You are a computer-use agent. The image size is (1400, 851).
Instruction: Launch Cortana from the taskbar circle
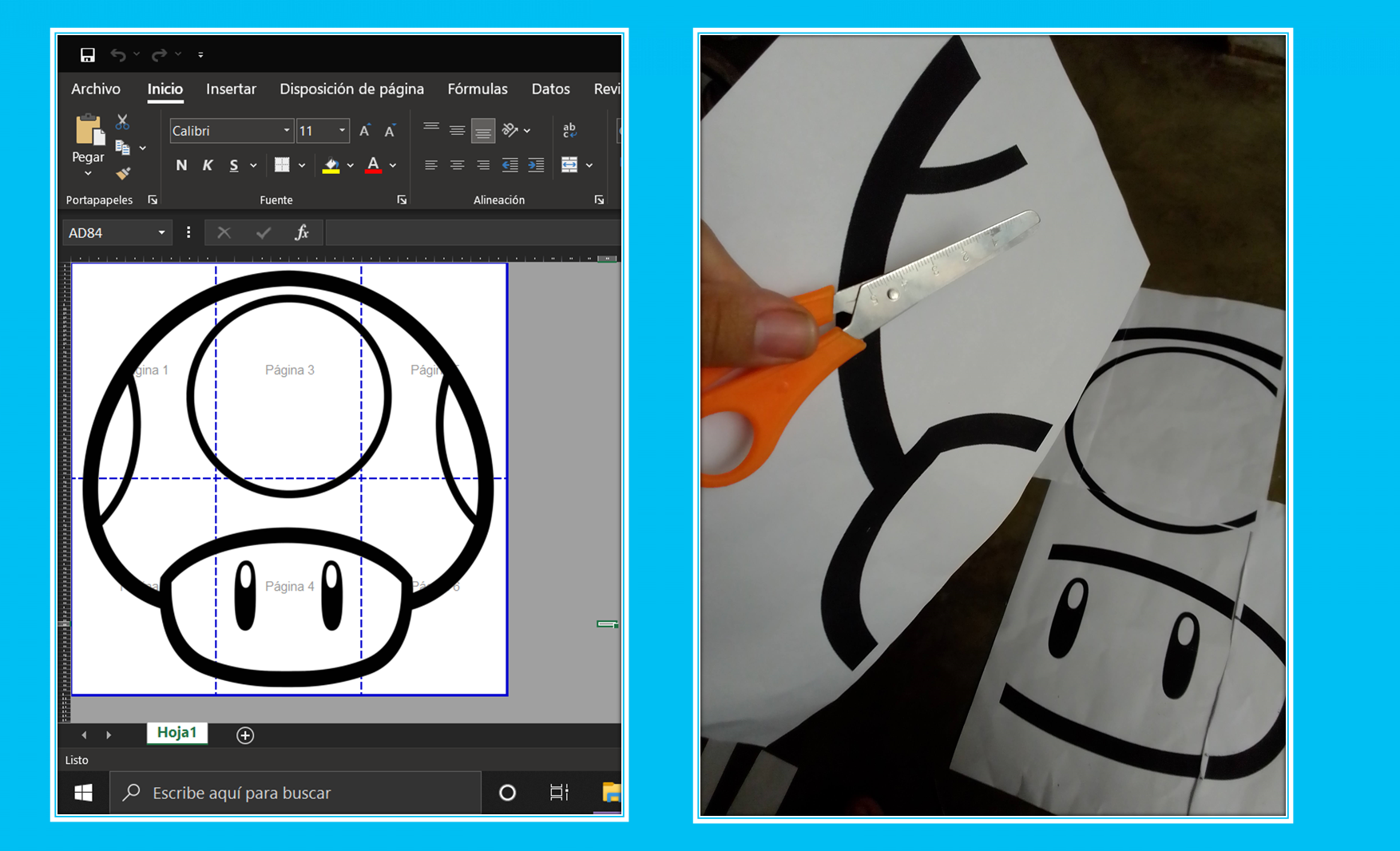click(x=507, y=793)
